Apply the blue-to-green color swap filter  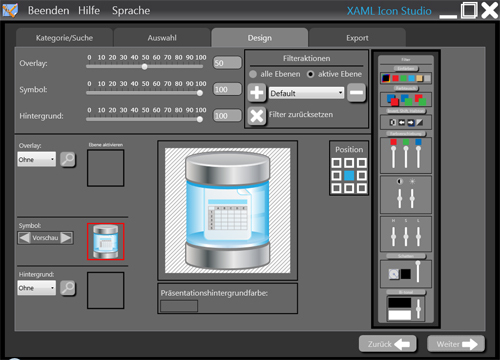tap(406, 99)
